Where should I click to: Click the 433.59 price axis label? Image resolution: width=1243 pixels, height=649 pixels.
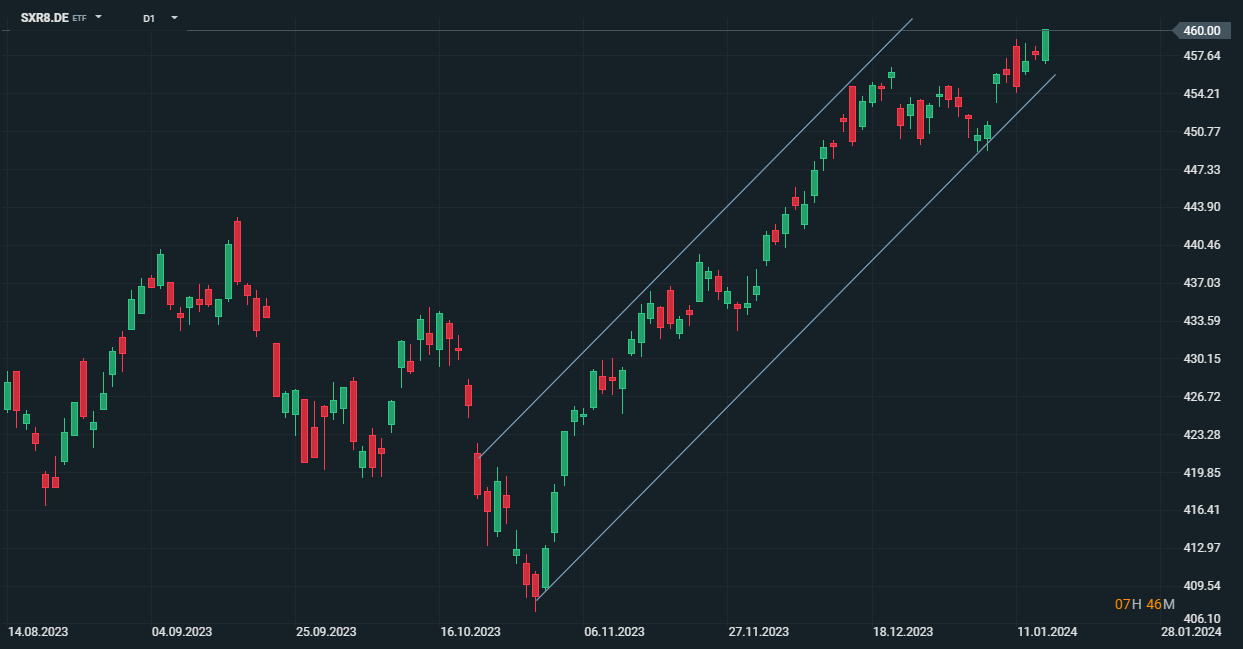1202,321
